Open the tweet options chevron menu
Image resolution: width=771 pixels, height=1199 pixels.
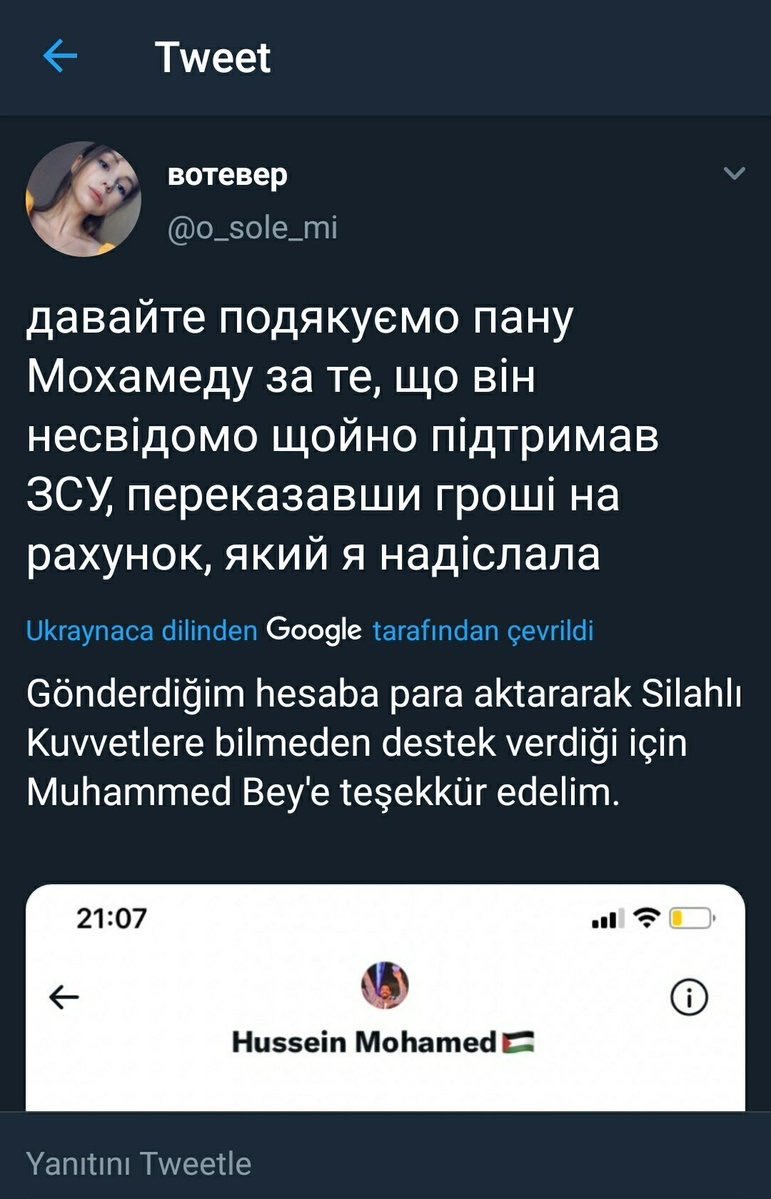pyautogui.click(x=734, y=174)
